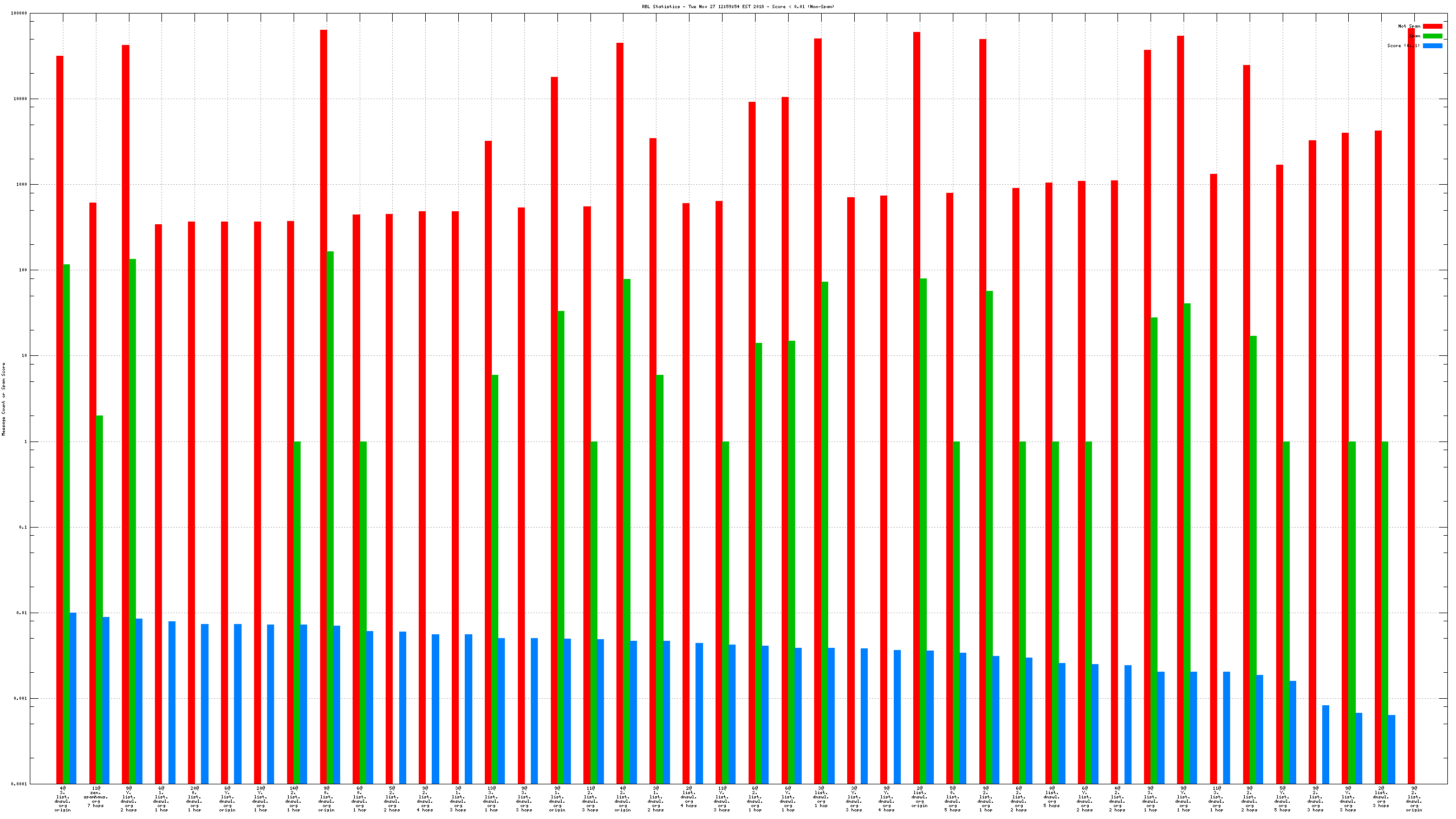The image size is (1456, 819).
Task: Click the blue Score legend swatch
Action: coord(1432,46)
